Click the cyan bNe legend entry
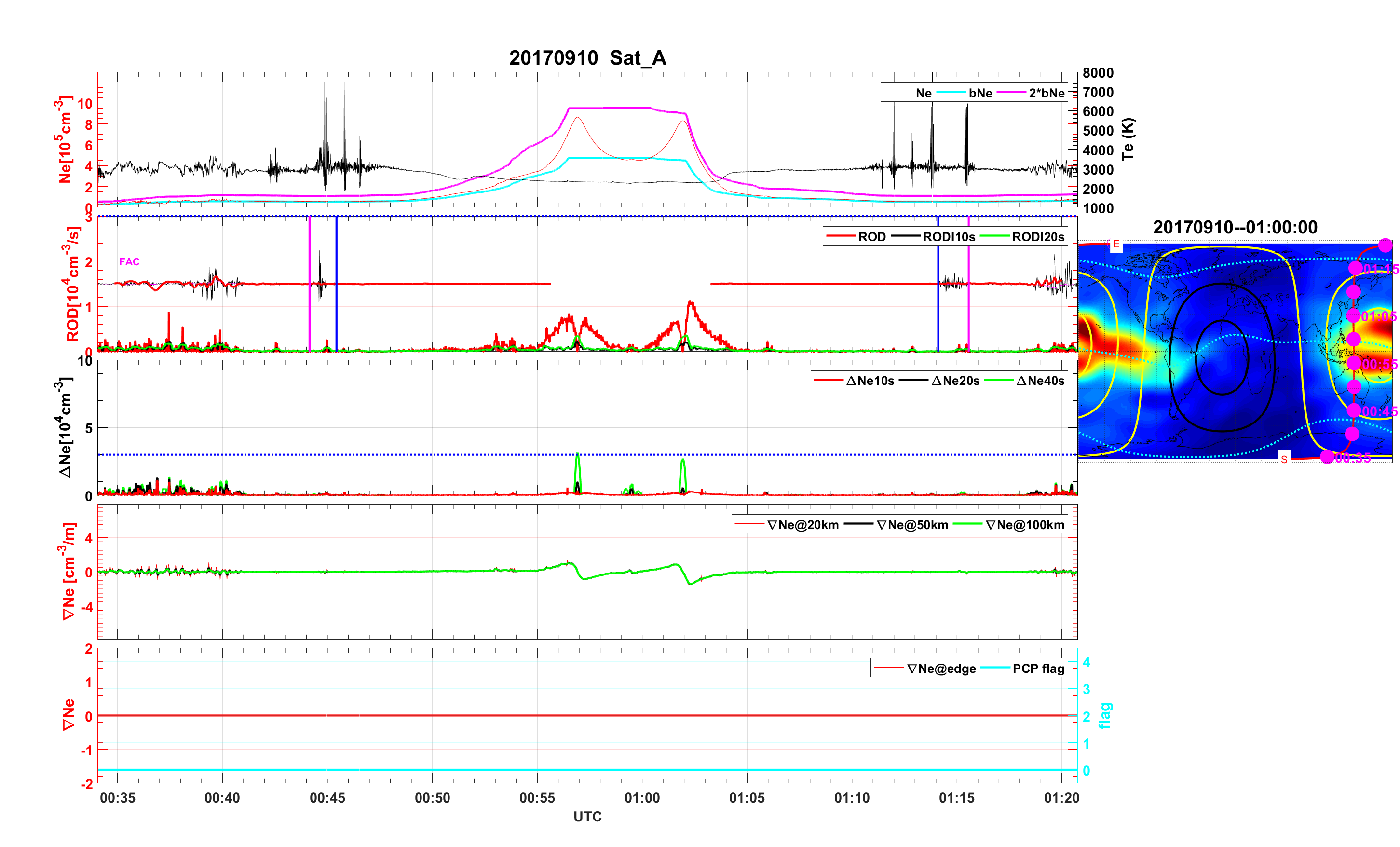Screen dimensions: 1400x847 (980, 93)
